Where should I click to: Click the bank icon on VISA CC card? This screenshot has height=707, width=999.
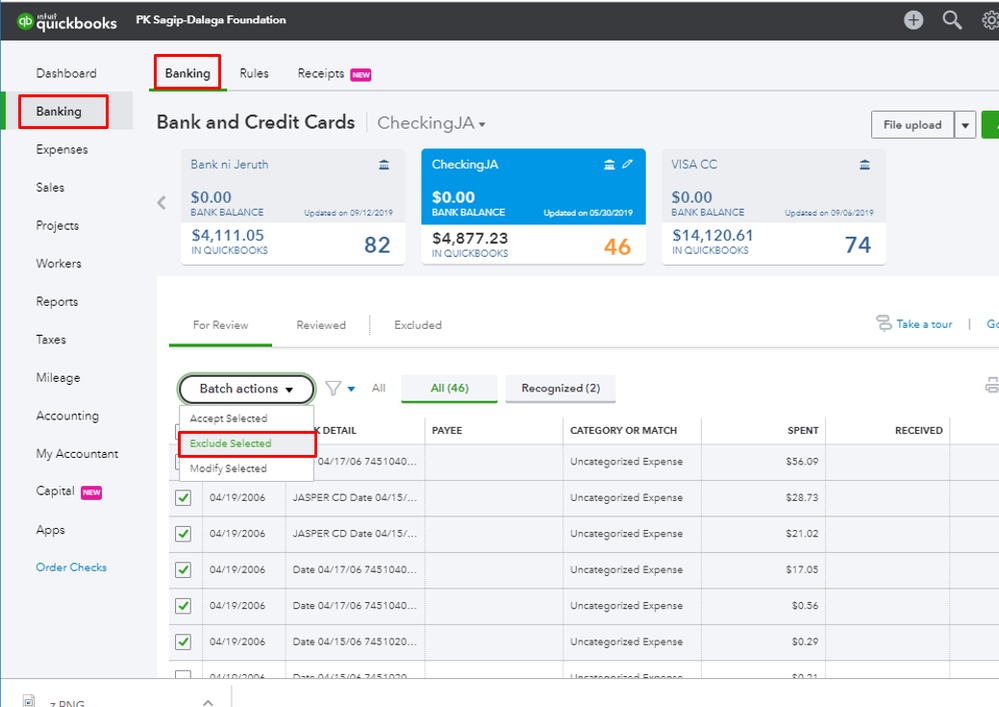[867, 165]
